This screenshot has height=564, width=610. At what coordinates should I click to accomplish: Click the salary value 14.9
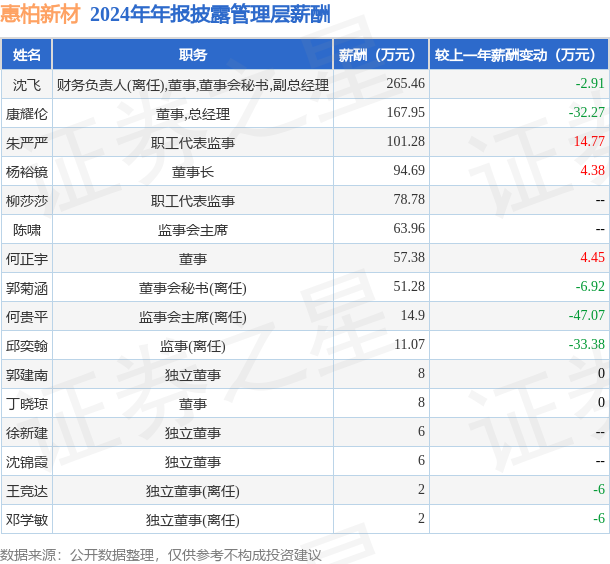413,315
